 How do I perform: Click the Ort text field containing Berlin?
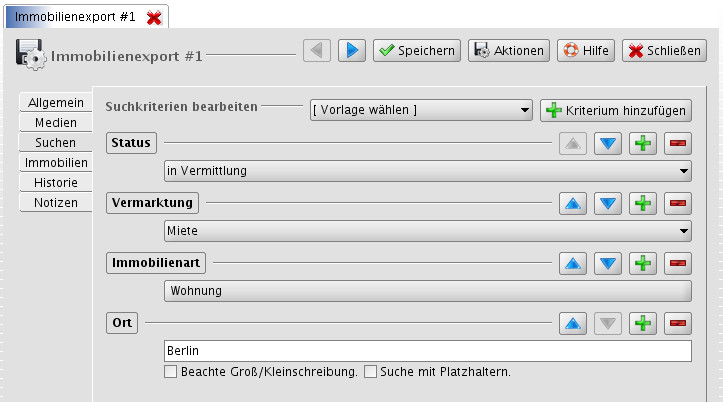[428, 352]
